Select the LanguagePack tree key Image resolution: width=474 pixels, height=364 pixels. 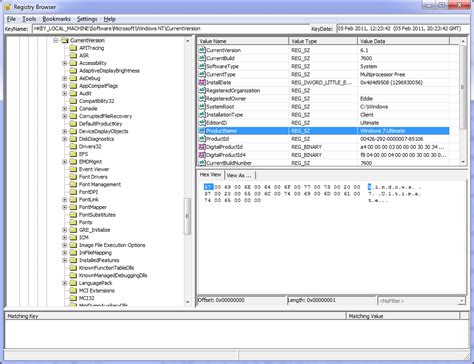pyautogui.click(x=95, y=283)
